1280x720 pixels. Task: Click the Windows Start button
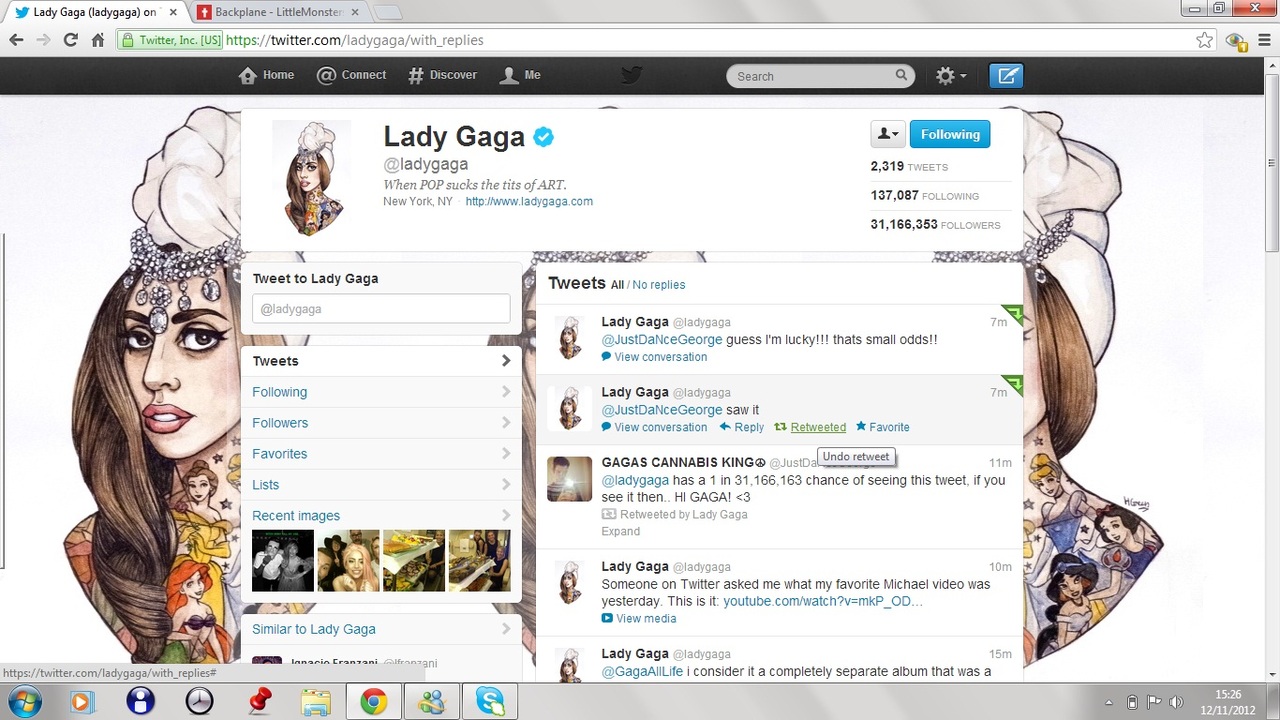tap(25, 701)
